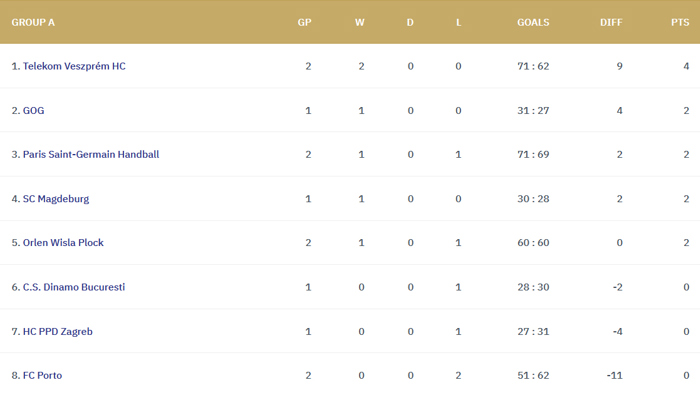
Task: Click the PTS column header
Action: 680,22
